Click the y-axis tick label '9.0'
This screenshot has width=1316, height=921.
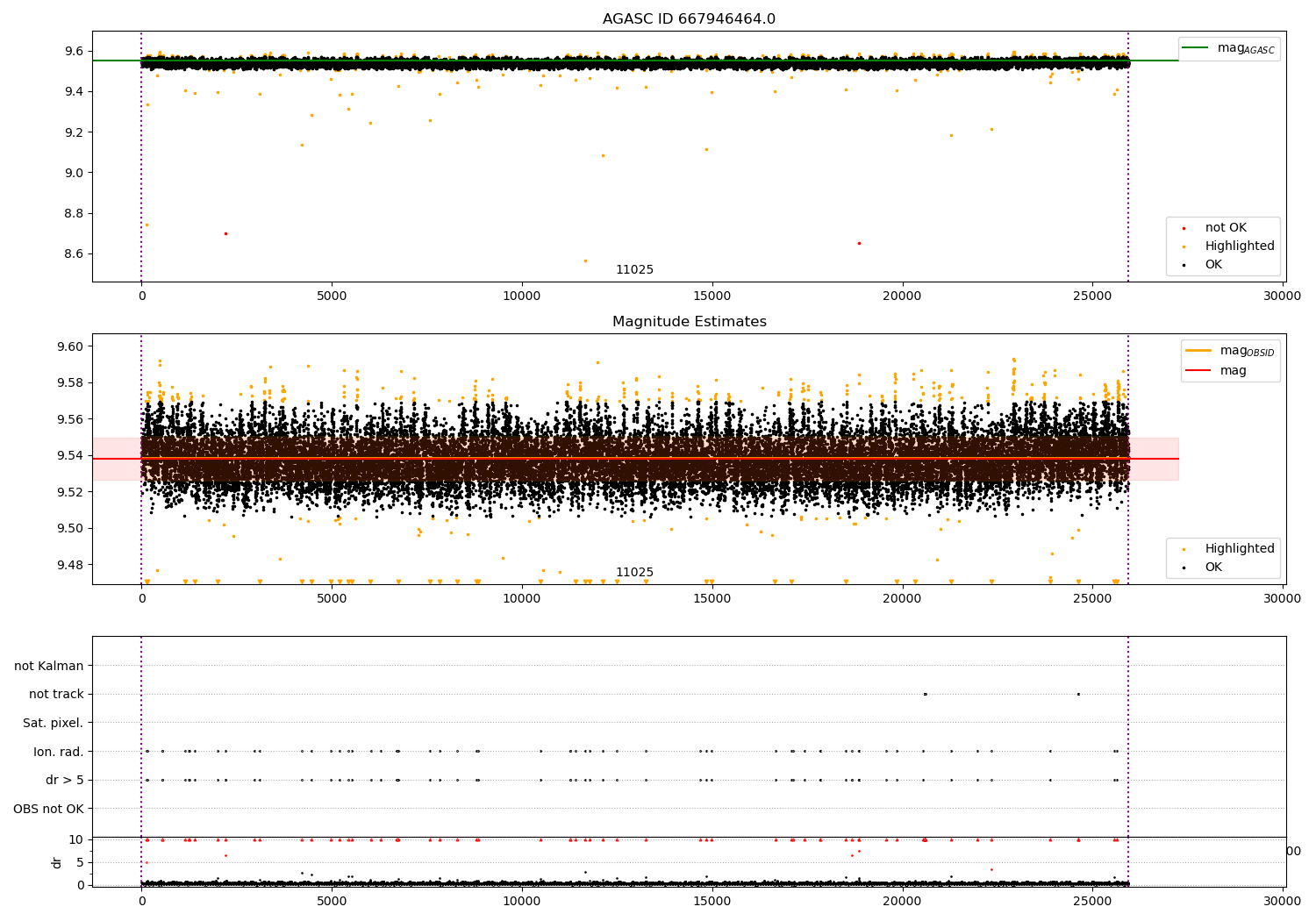tap(74, 173)
